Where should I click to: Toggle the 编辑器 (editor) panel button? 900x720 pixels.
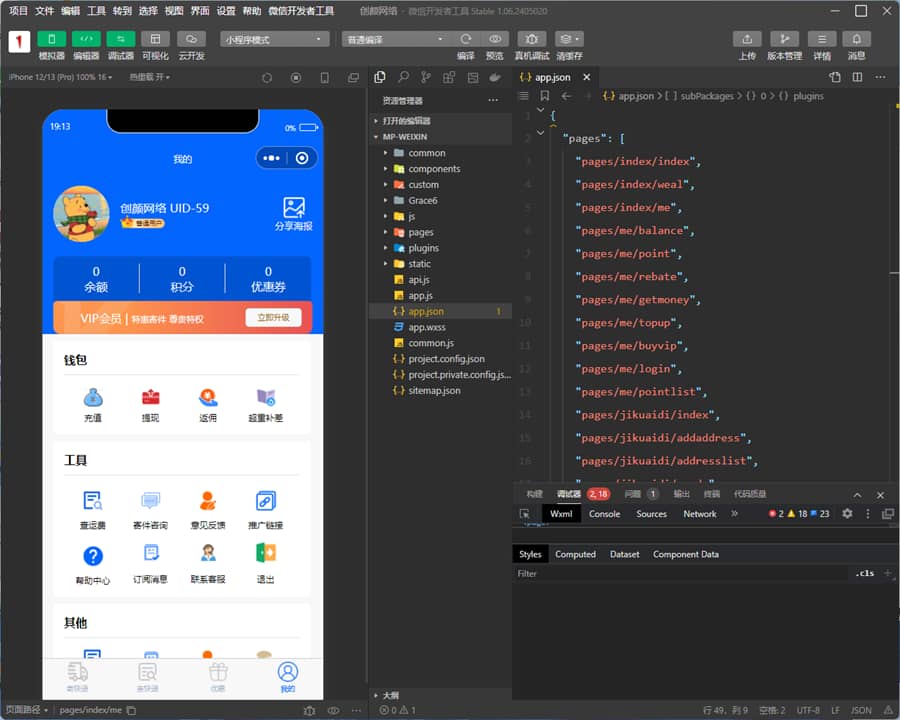coord(86,39)
